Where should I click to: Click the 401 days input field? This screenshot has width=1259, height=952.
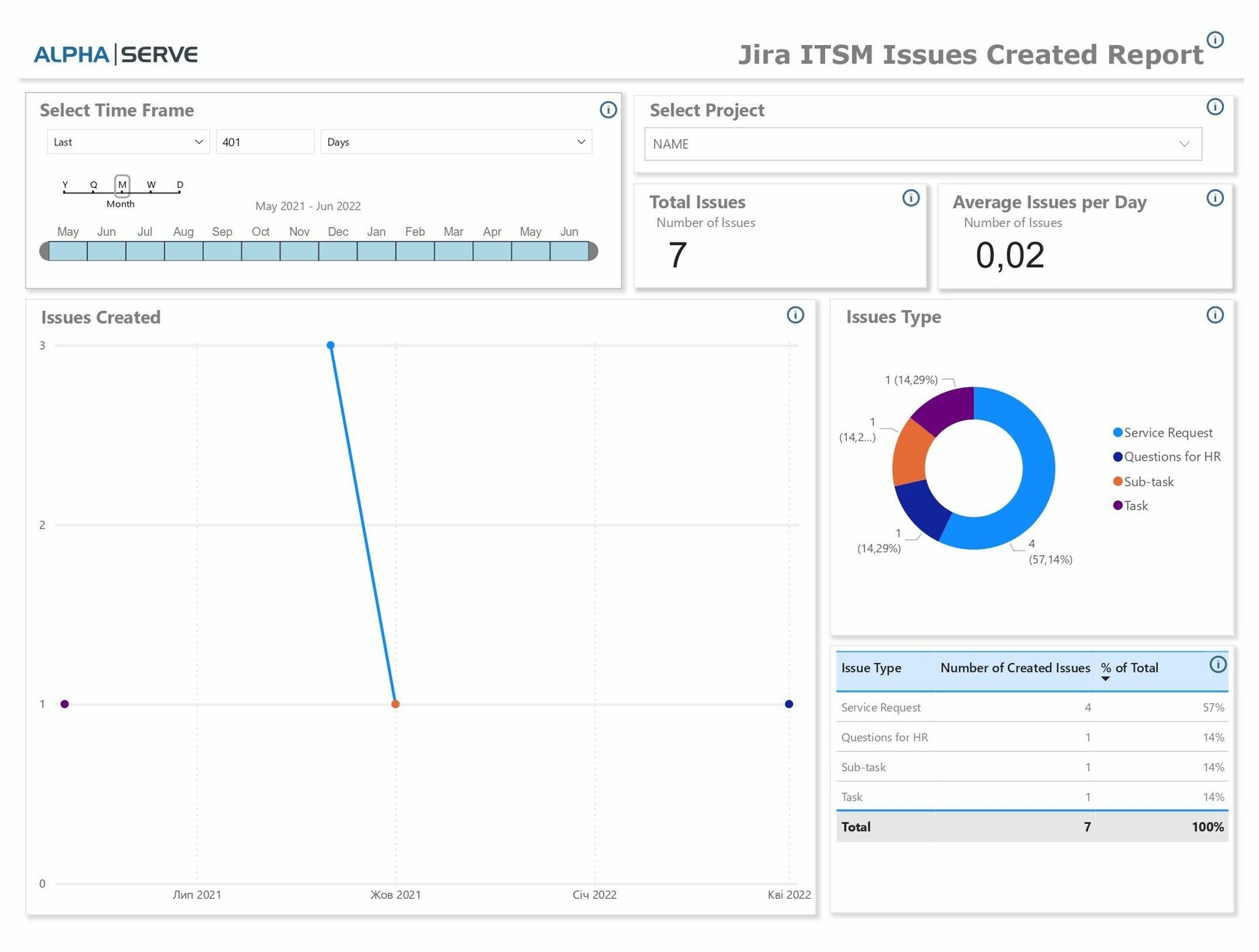[265, 142]
